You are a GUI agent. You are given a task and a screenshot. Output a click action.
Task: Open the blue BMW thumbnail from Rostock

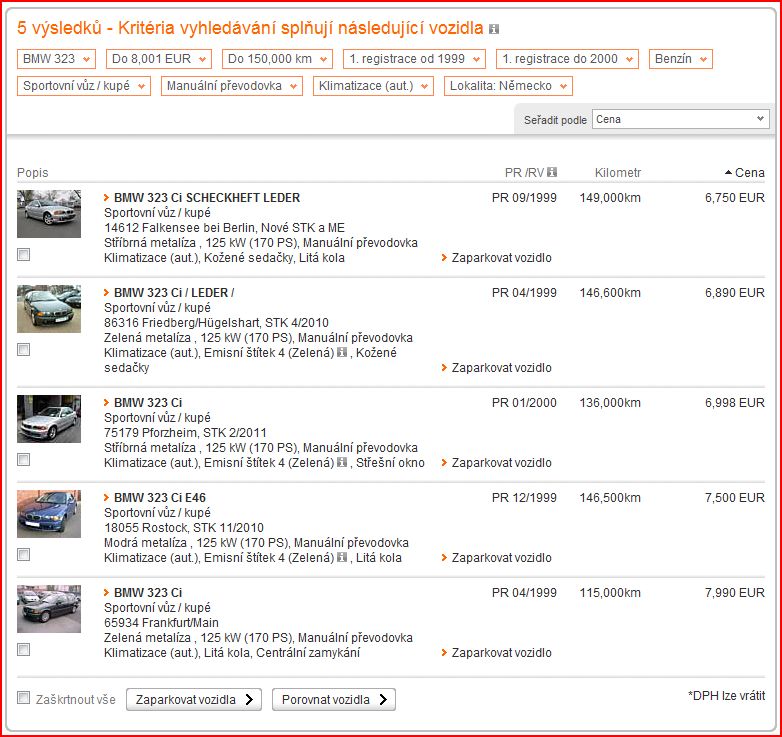tap(49, 514)
